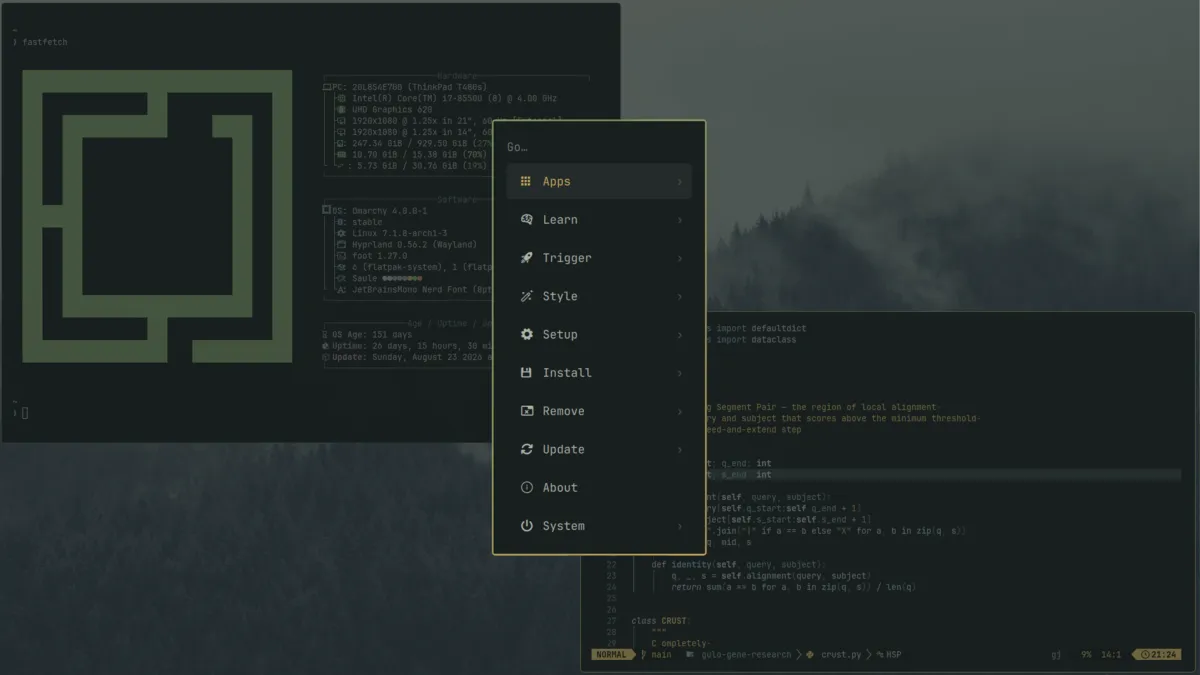
Task: Click the System power icon
Action: 526,526
